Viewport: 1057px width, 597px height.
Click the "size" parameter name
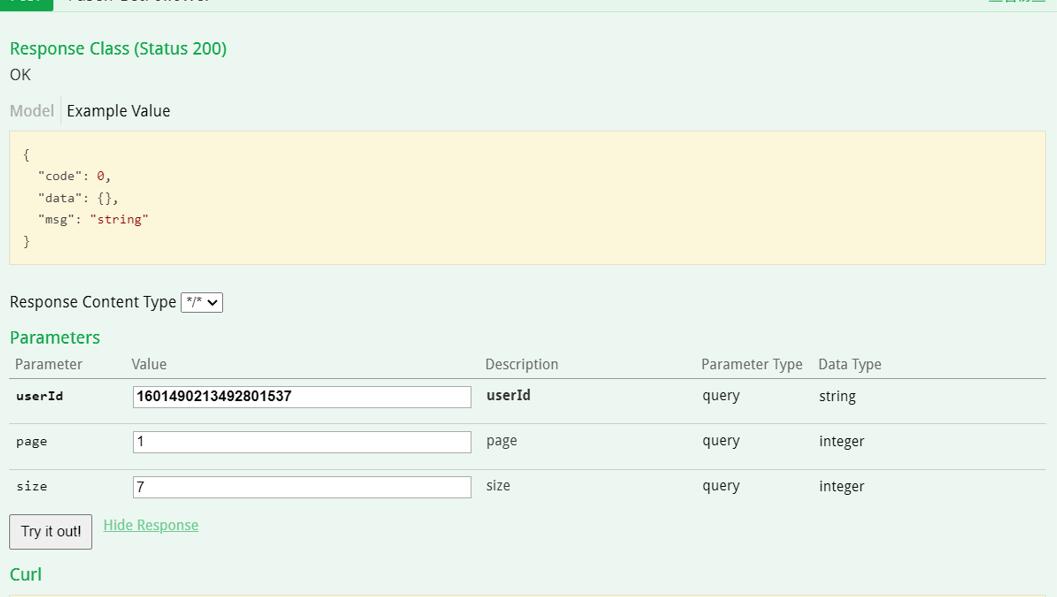[31, 486]
